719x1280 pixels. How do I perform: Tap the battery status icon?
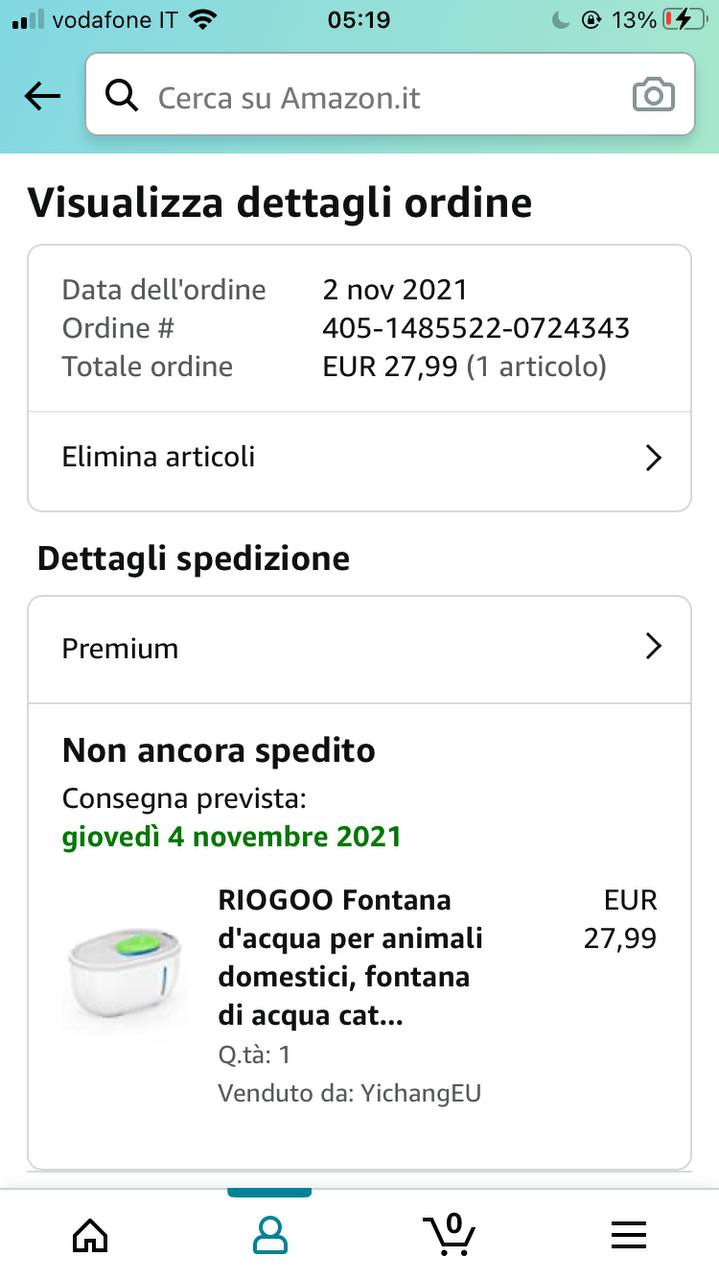click(684, 20)
